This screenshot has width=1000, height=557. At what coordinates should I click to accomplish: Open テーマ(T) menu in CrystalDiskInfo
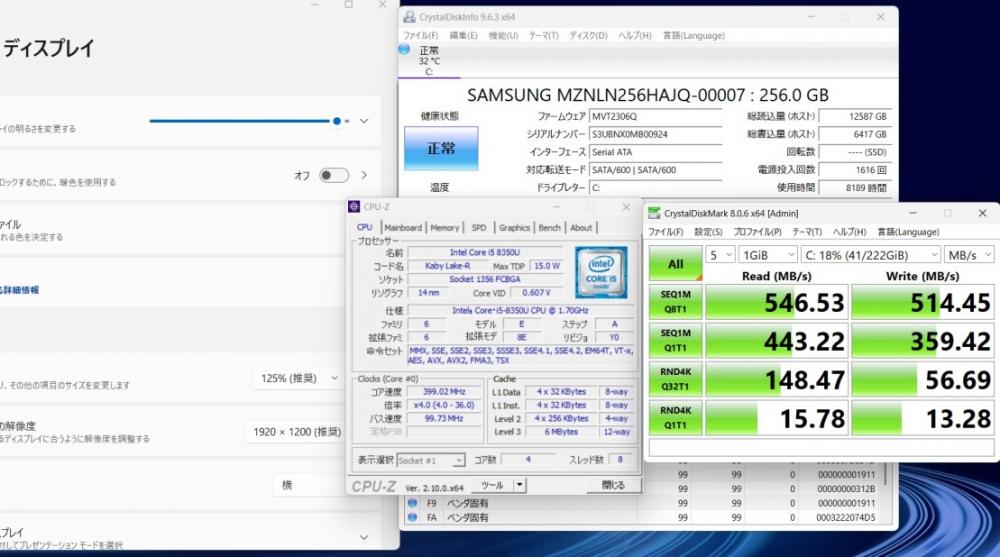[543, 36]
